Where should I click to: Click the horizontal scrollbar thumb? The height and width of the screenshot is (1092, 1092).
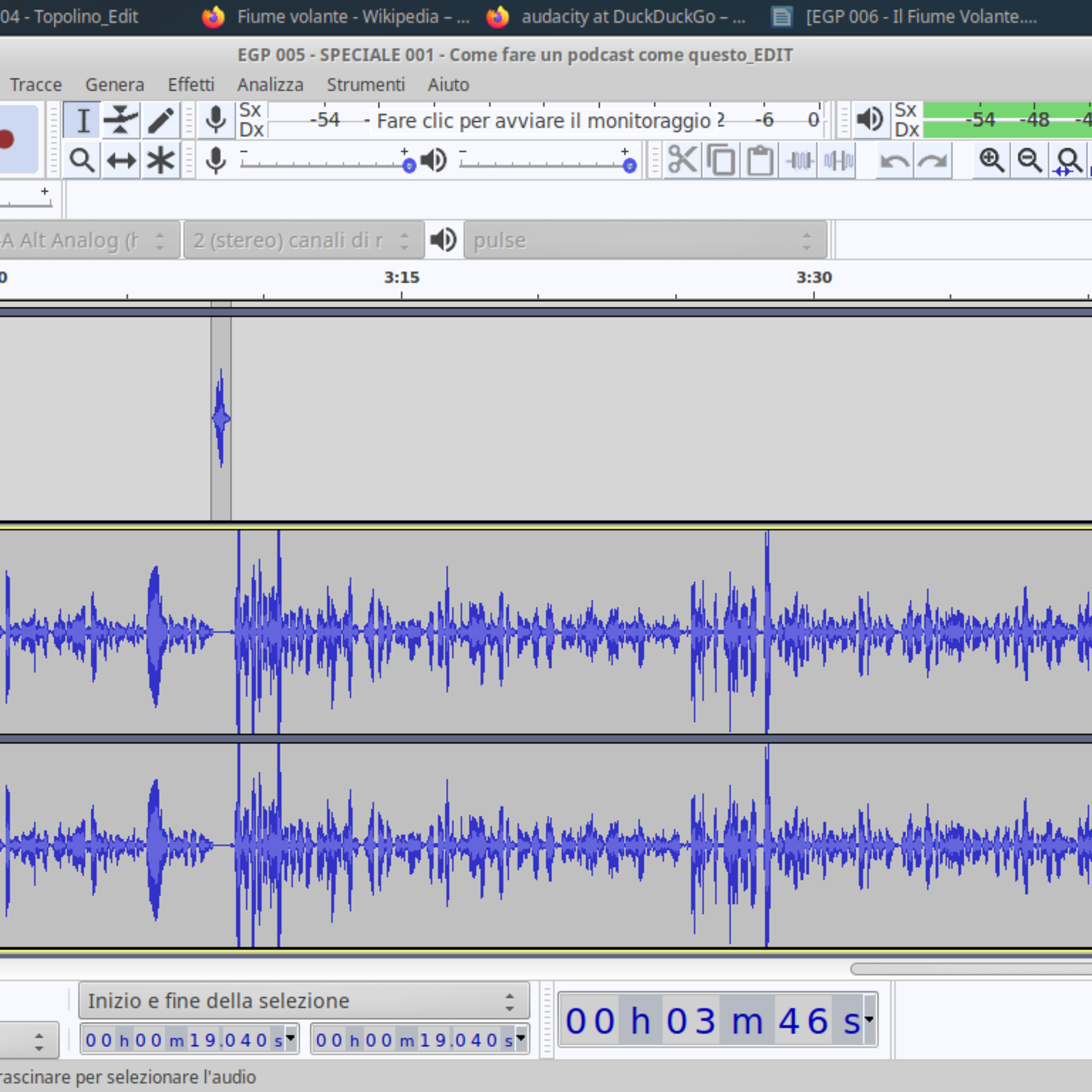click(971, 969)
